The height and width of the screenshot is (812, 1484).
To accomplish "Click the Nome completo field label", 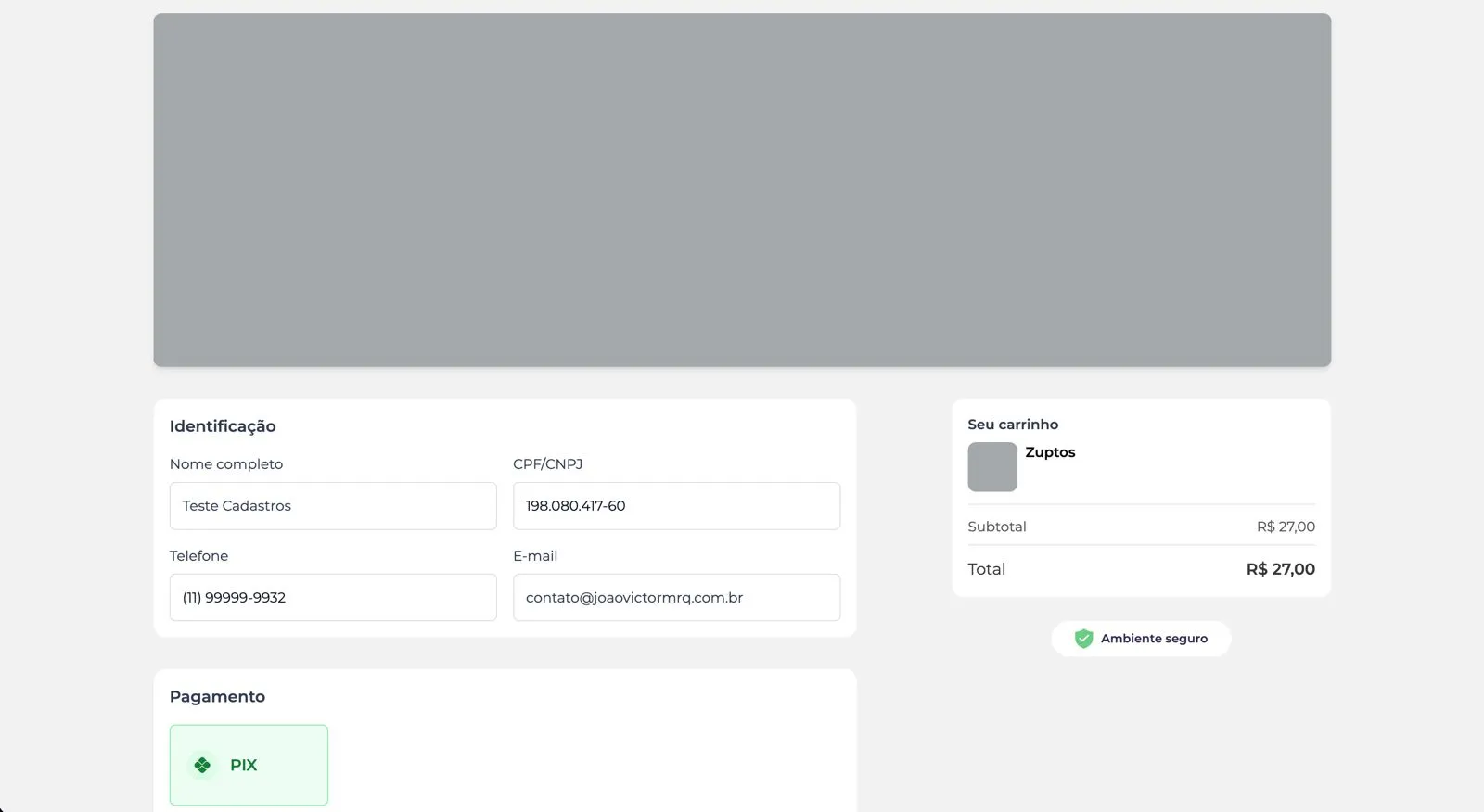I will [x=226, y=464].
